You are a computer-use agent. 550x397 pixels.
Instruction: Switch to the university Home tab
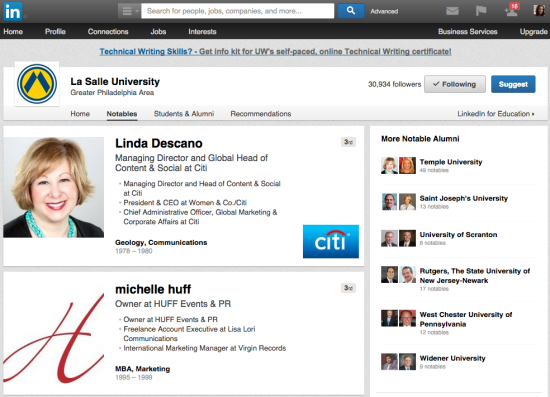[x=80, y=114]
